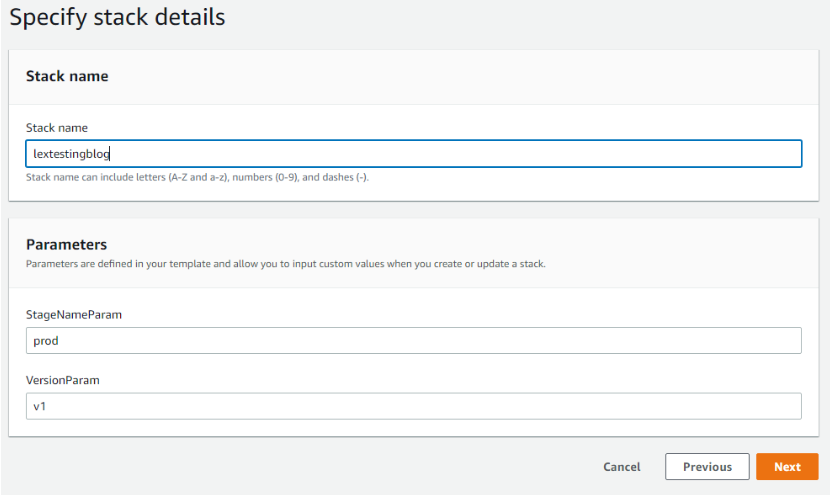Image resolution: width=830 pixels, height=495 pixels.
Task: Click the 'v1' value text
Action: pos(40,406)
